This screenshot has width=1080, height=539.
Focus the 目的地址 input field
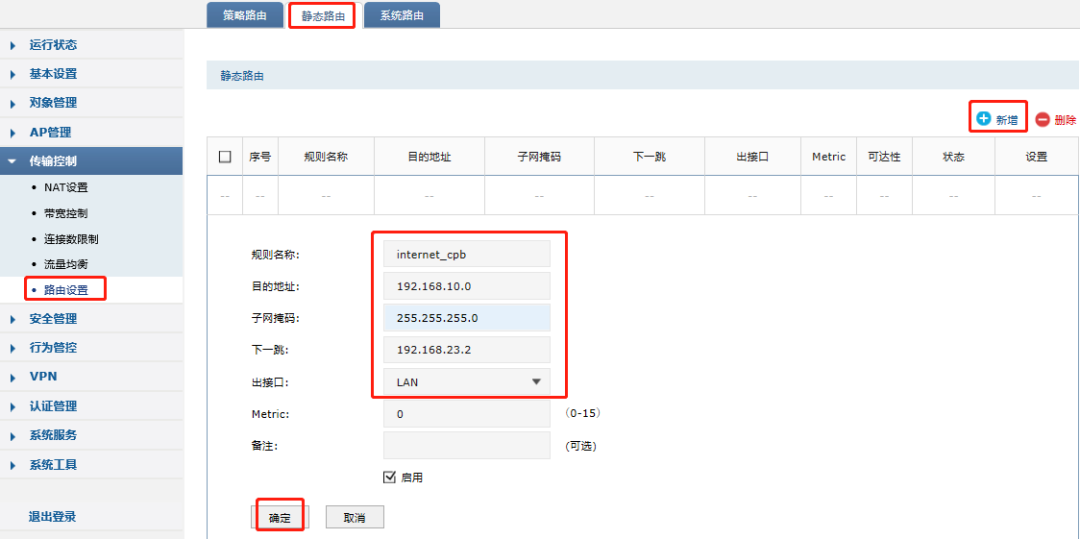click(x=467, y=286)
